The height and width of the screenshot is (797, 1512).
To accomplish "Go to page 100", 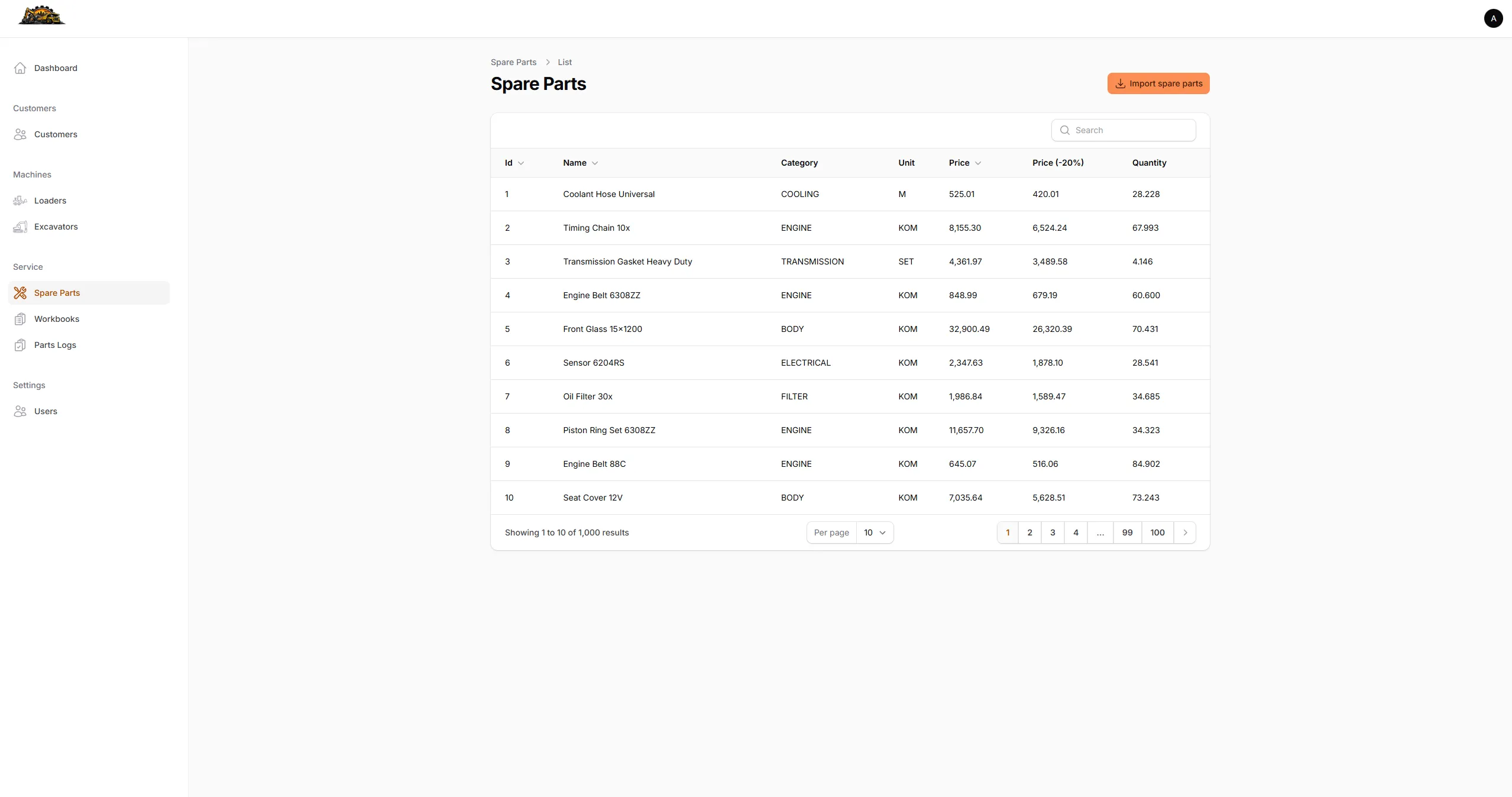I will (x=1157, y=533).
